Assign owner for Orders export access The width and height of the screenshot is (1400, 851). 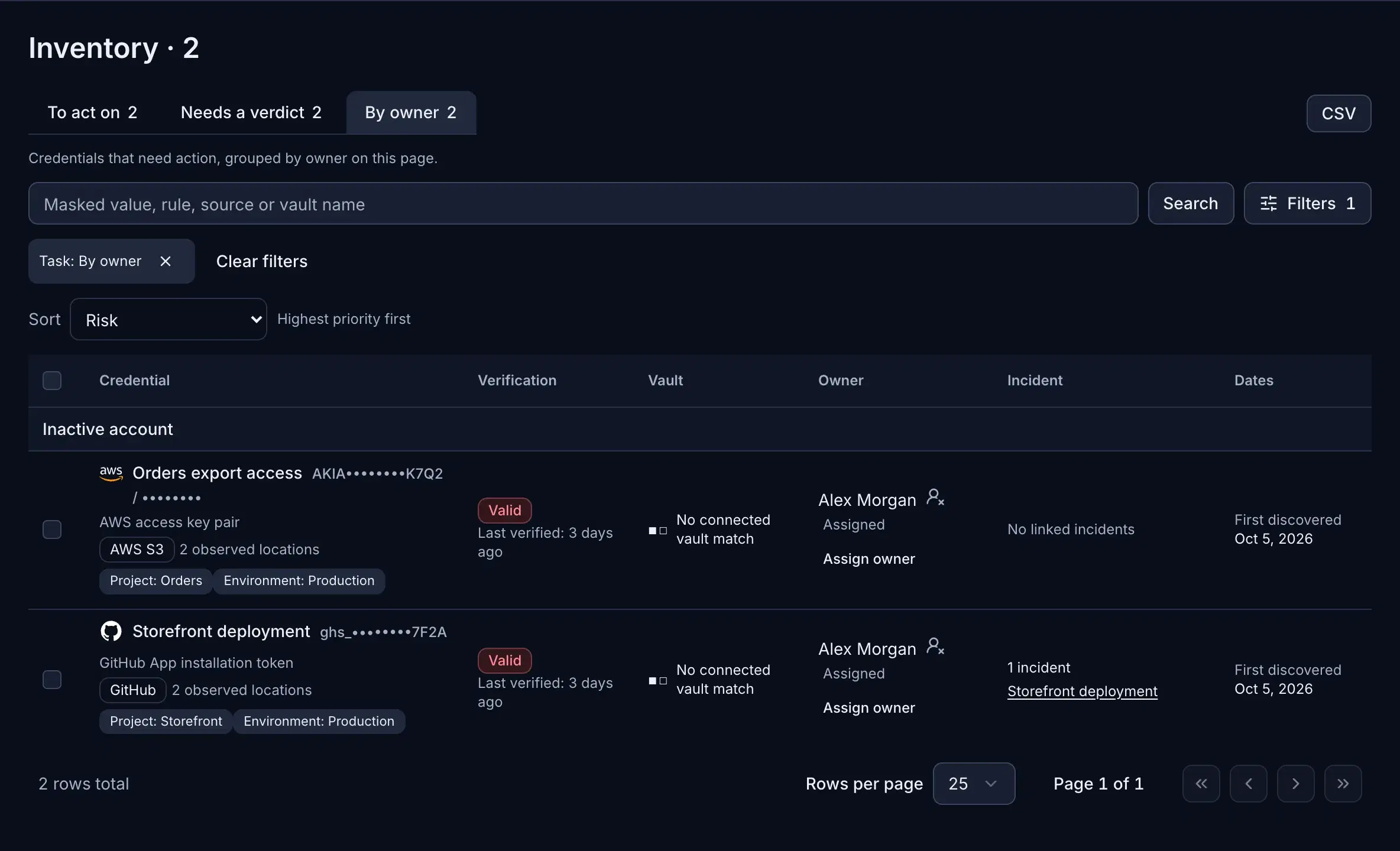[869, 558]
